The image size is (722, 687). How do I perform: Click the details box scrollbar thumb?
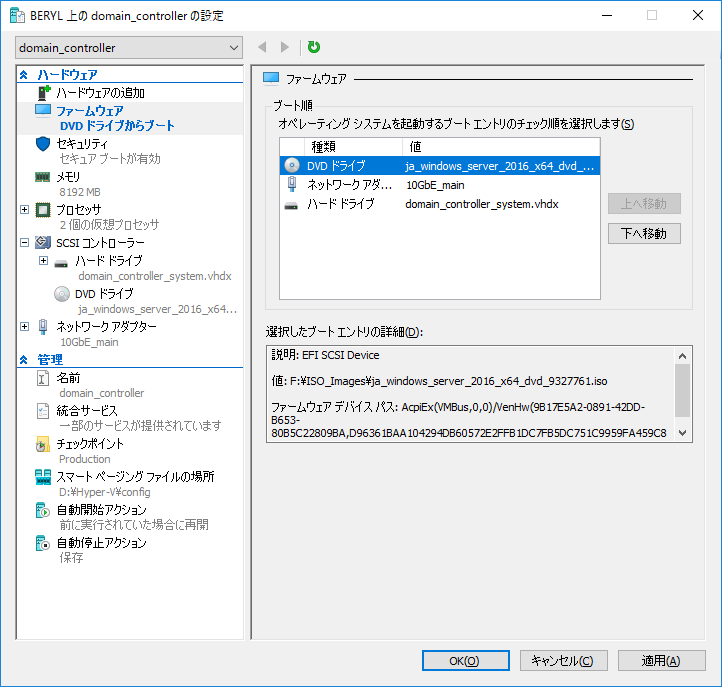click(682, 390)
